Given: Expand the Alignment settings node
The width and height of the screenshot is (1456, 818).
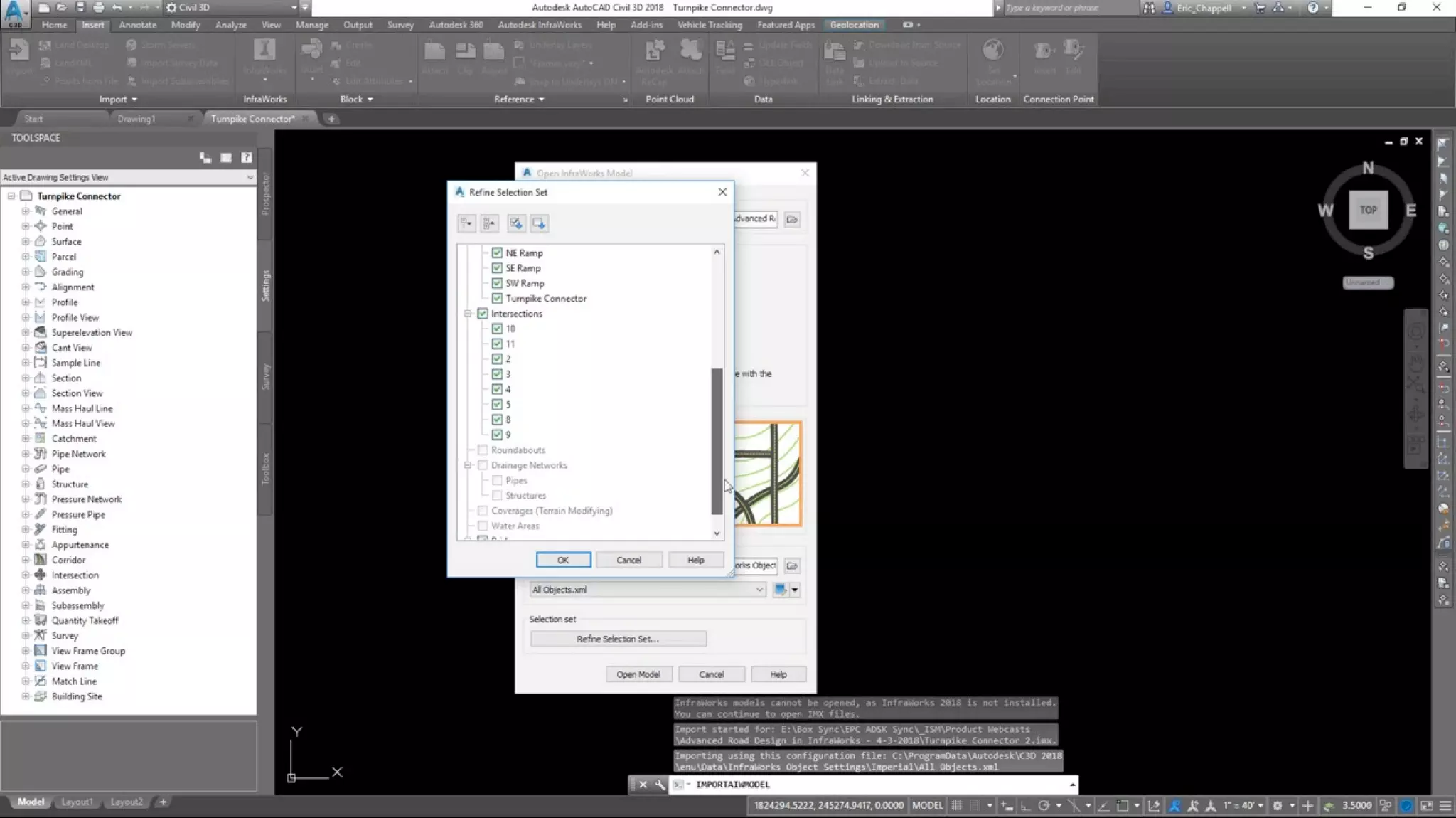Looking at the screenshot, I should (x=26, y=287).
